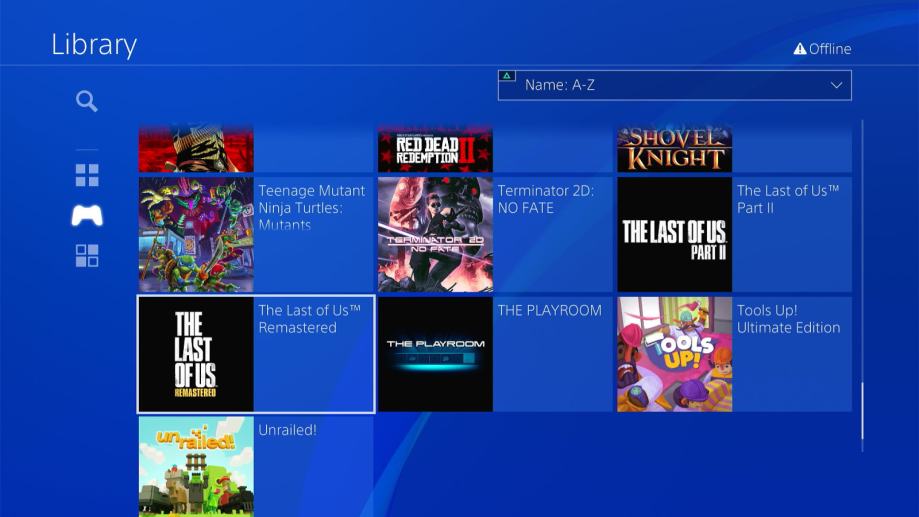
Task: Select the Unrailed! cover art
Action: 196,467
